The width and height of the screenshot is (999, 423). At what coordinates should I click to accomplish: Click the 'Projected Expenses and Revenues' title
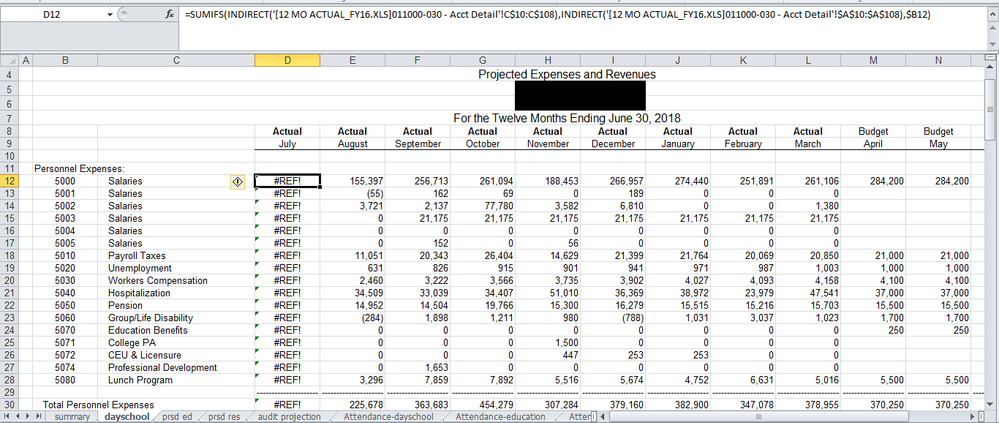tap(566, 75)
